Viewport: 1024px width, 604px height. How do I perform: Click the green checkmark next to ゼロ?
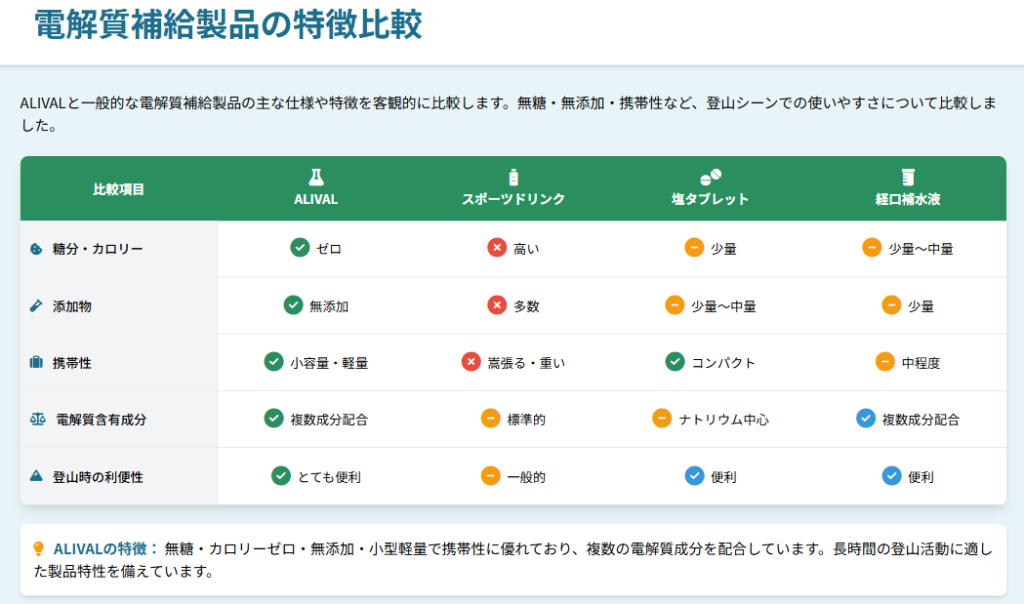[298, 248]
